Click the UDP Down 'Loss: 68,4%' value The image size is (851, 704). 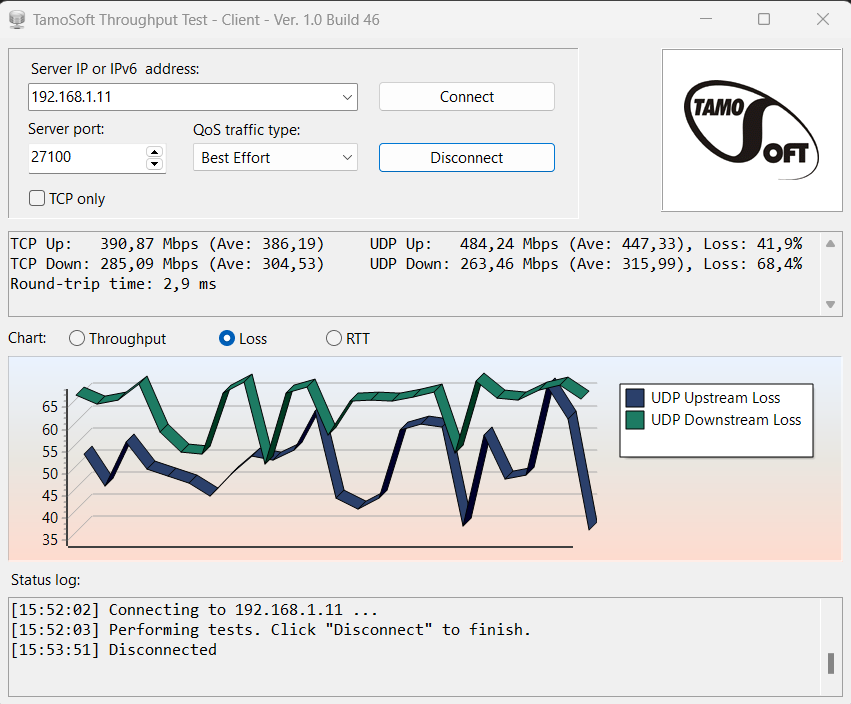(x=753, y=264)
